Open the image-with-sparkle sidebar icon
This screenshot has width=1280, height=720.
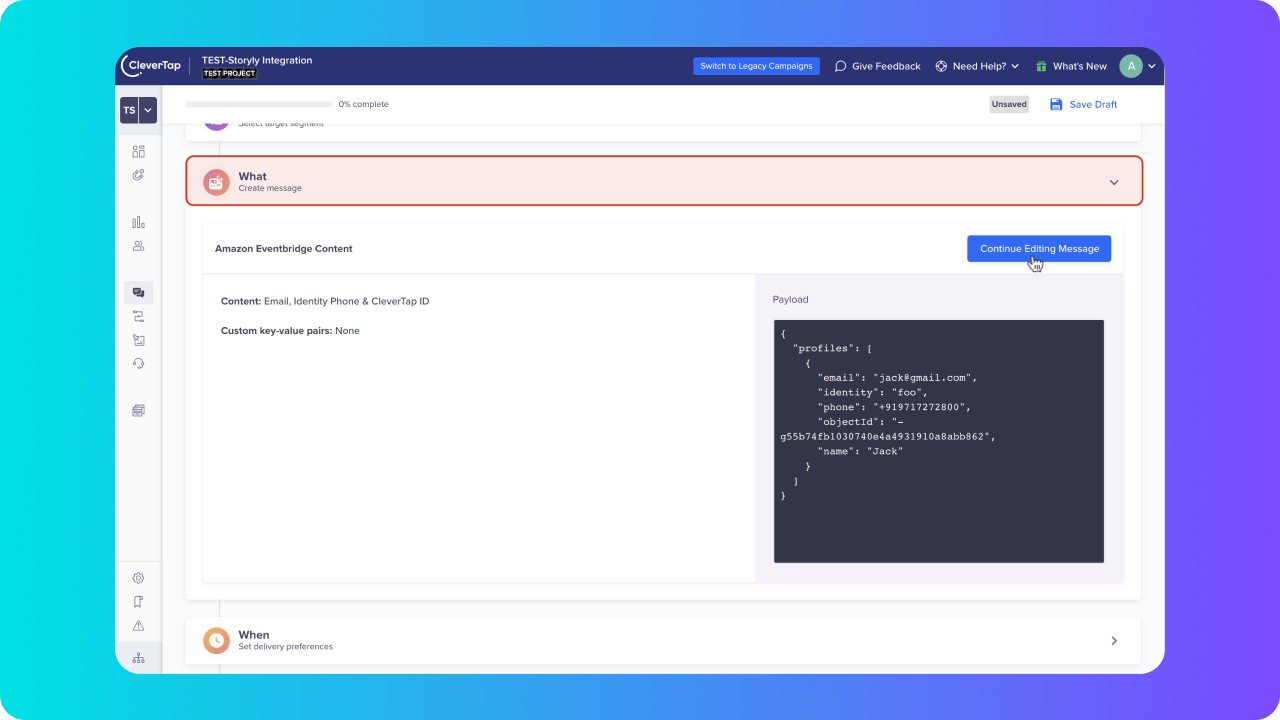coord(138,340)
